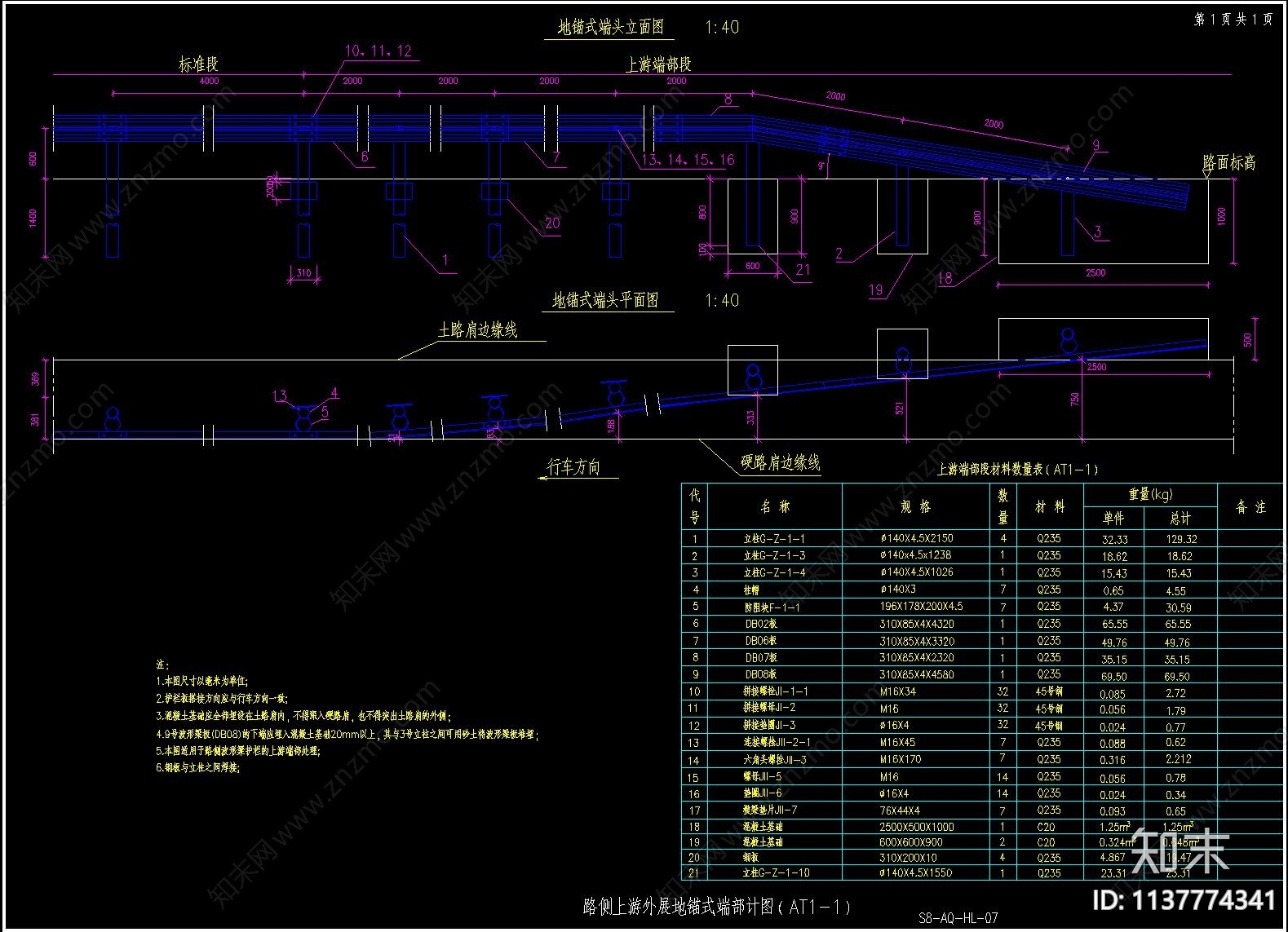Click the part callout 13、14、15、16
1288x932 pixels.
(x=688, y=159)
